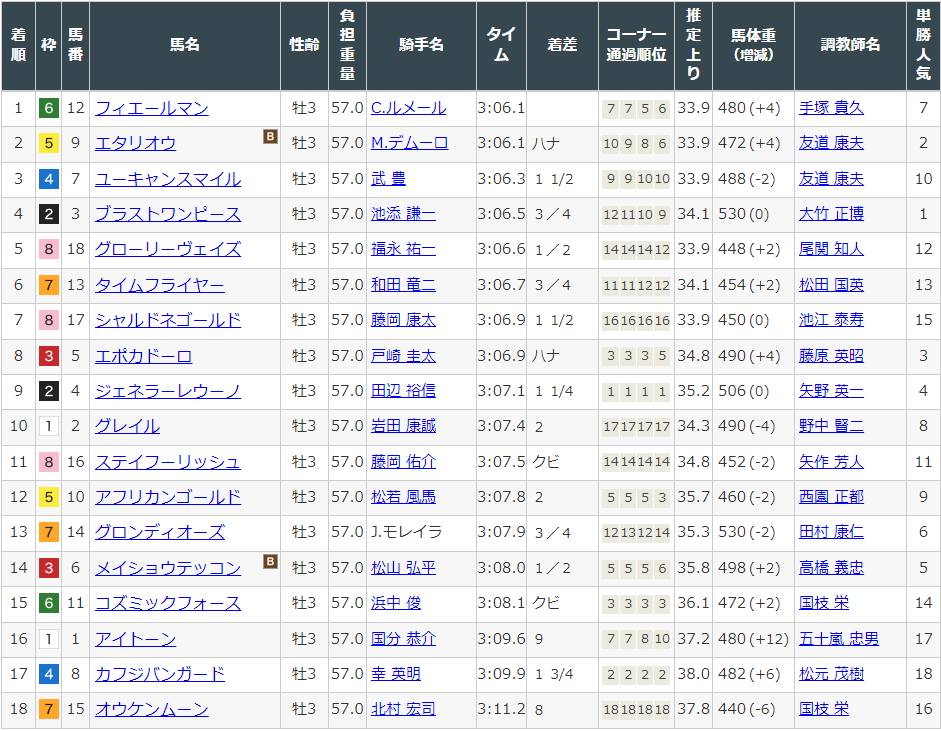Open horse グロンディオーズ link

pyautogui.click(x=160, y=532)
